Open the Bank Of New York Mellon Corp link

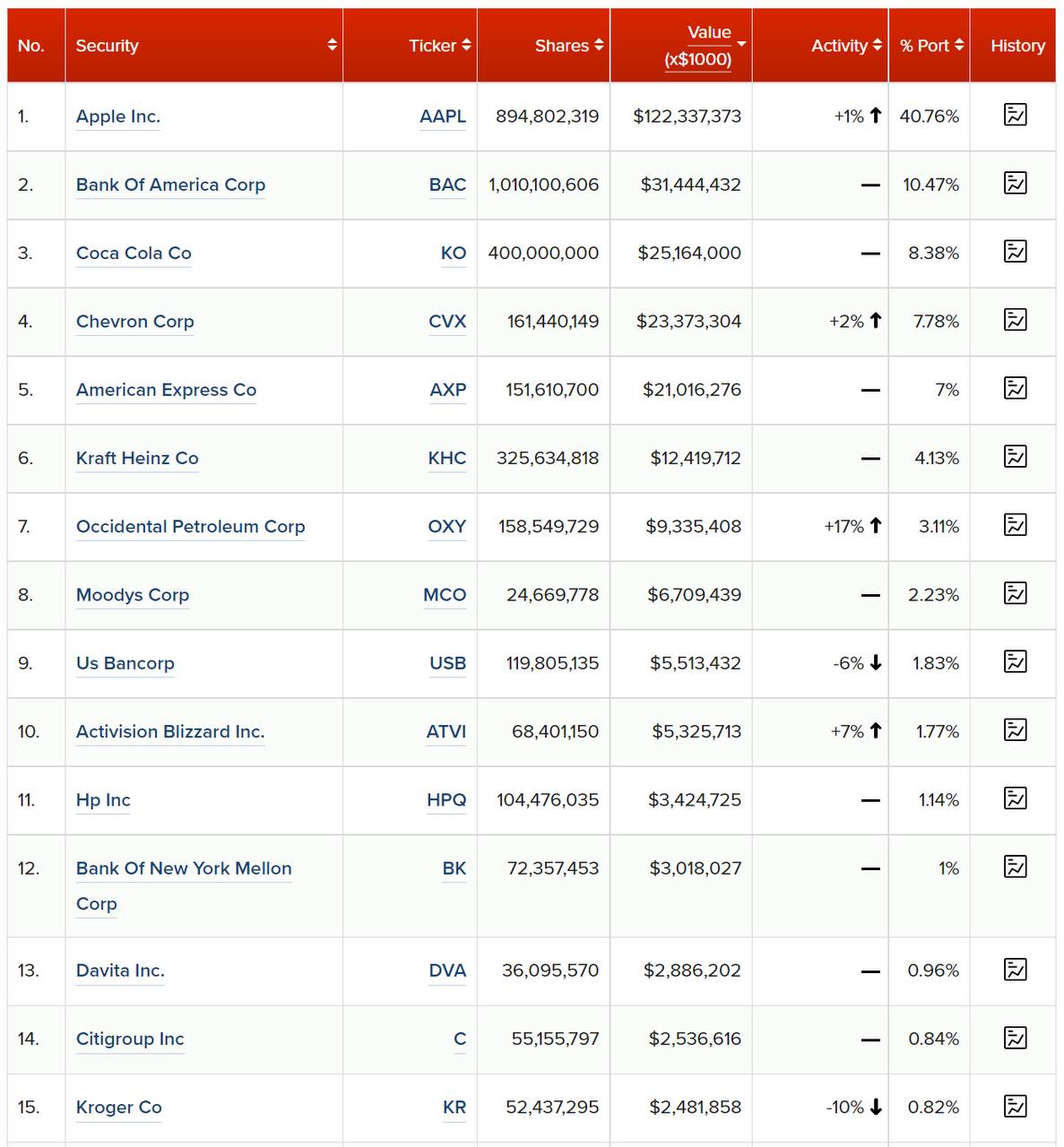click(184, 885)
